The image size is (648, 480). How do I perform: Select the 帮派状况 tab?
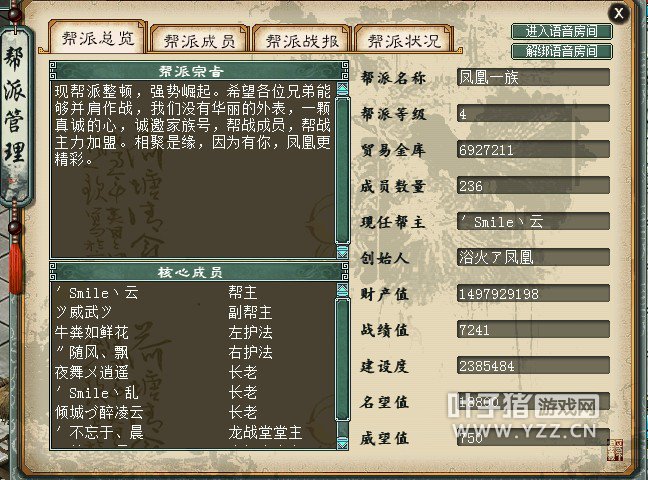404,40
